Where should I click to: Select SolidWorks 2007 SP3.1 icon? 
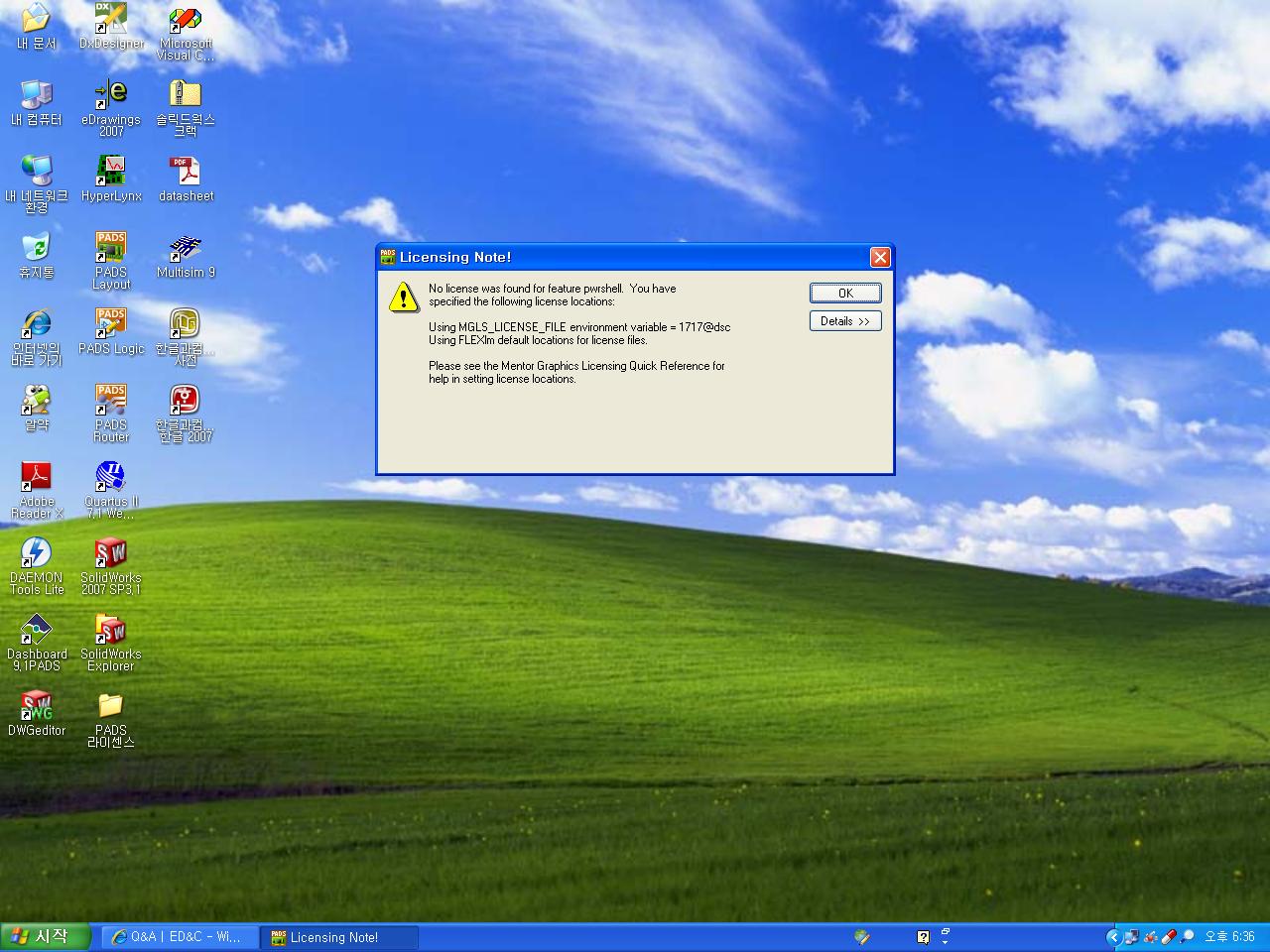point(111,554)
